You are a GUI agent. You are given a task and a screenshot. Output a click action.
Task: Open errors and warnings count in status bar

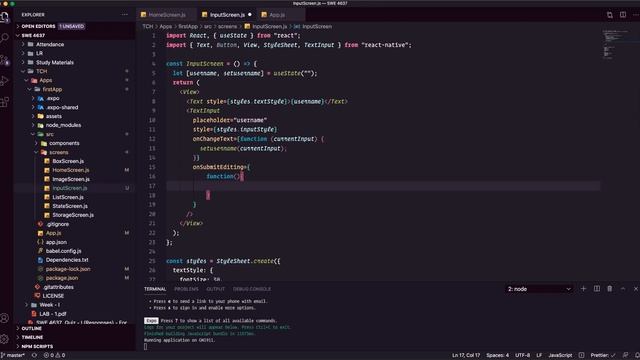(54, 355)
